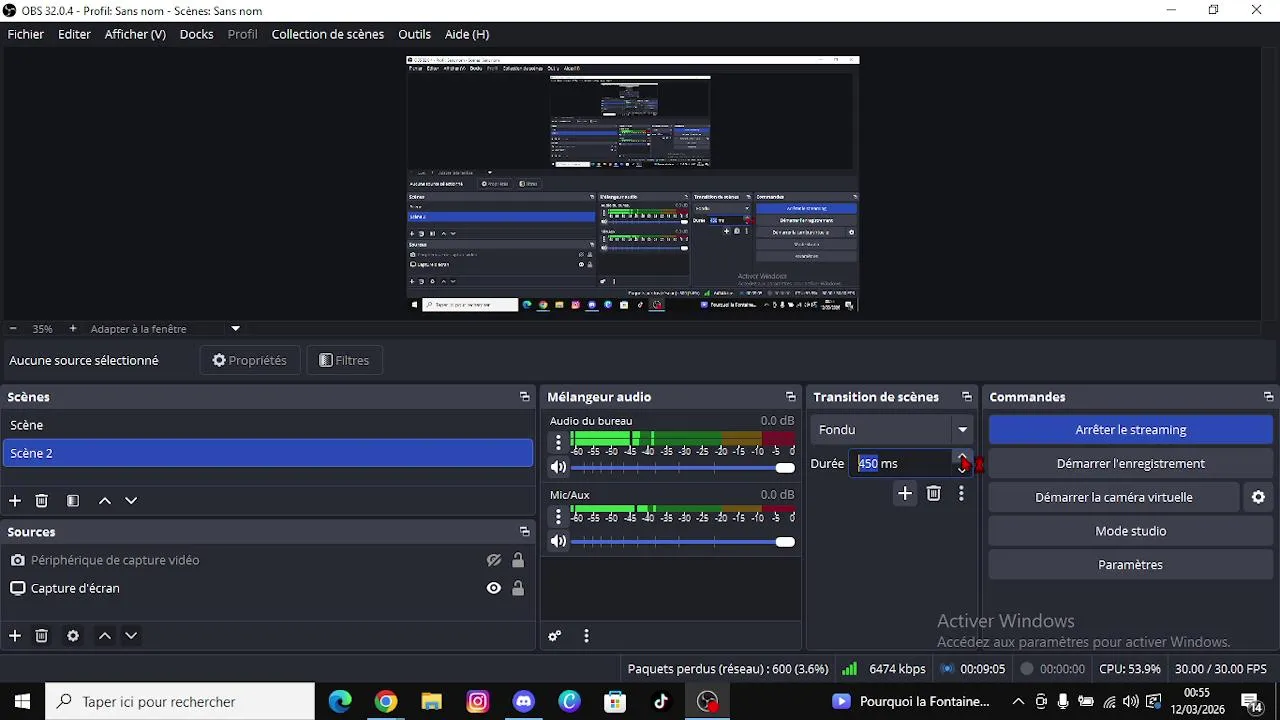Open Propriétés button
The image size is (1280, 720).
(x=250, y=360)
